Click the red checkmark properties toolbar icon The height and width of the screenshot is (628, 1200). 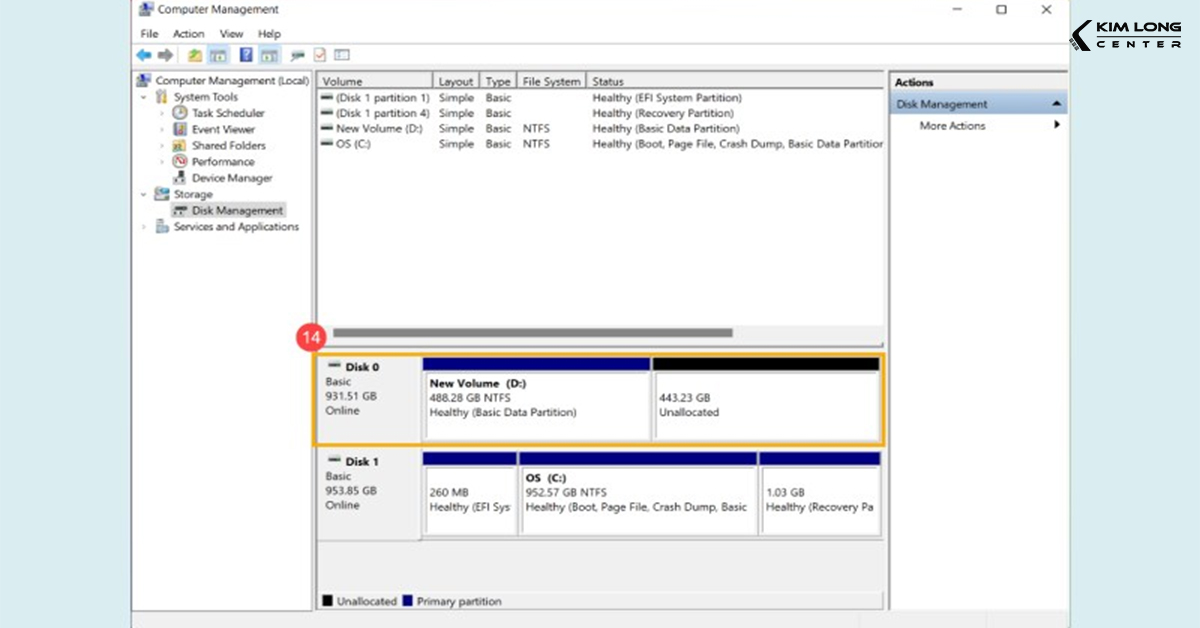coord(320,55)
